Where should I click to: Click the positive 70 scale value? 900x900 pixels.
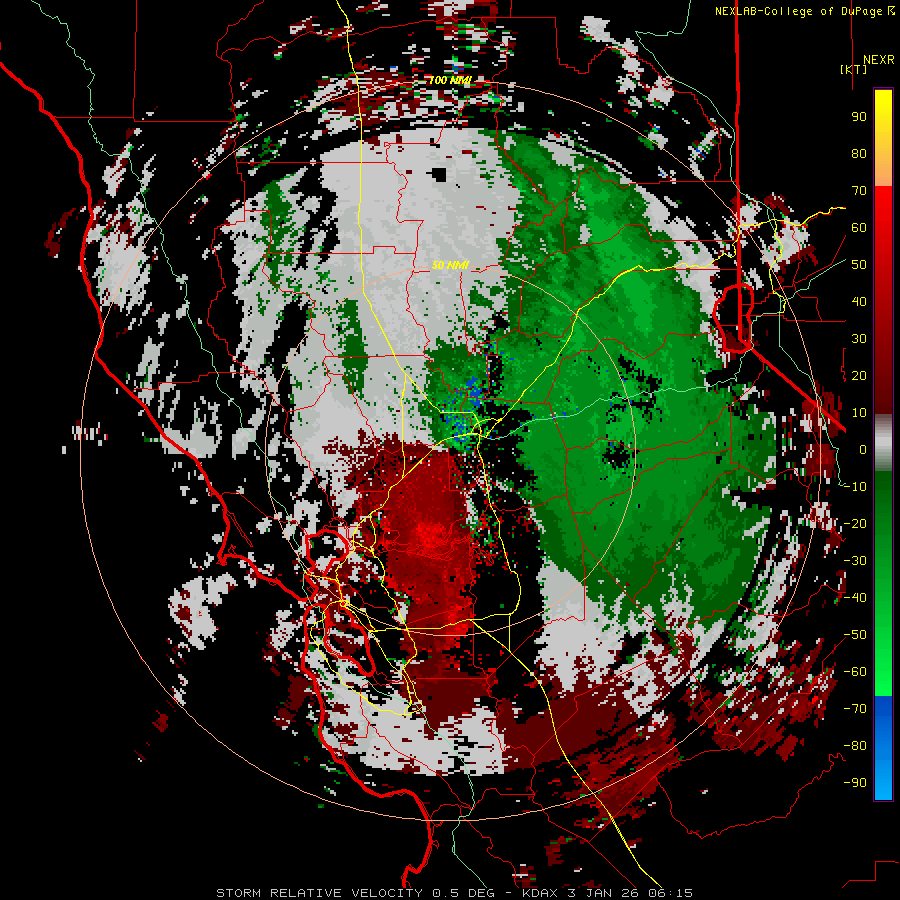[859, 191]
